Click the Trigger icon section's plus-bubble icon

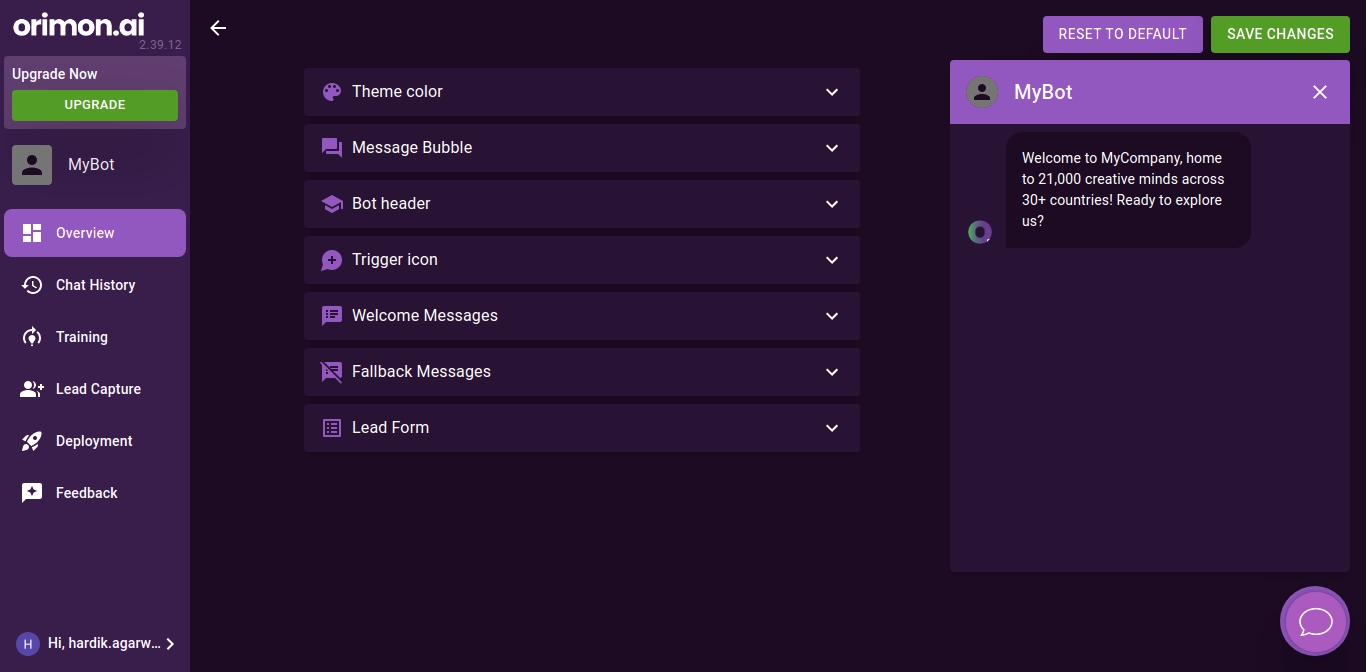tap(332, 260)
